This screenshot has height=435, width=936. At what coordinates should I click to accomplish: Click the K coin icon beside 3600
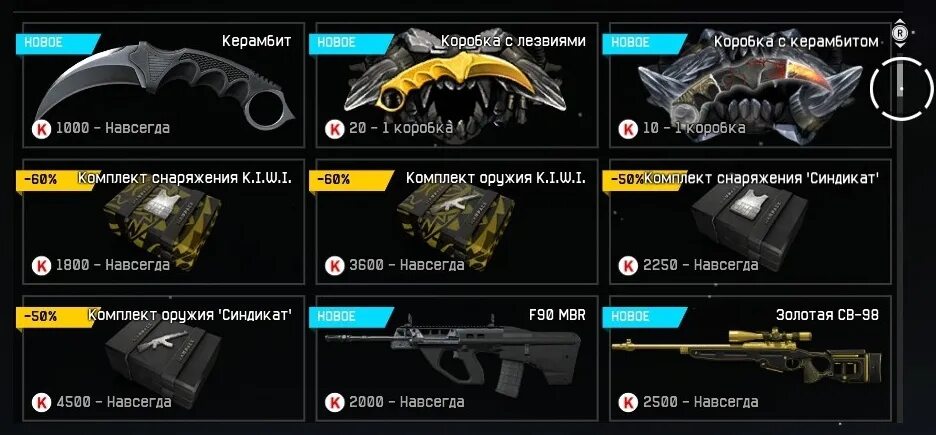pos(335,265)
